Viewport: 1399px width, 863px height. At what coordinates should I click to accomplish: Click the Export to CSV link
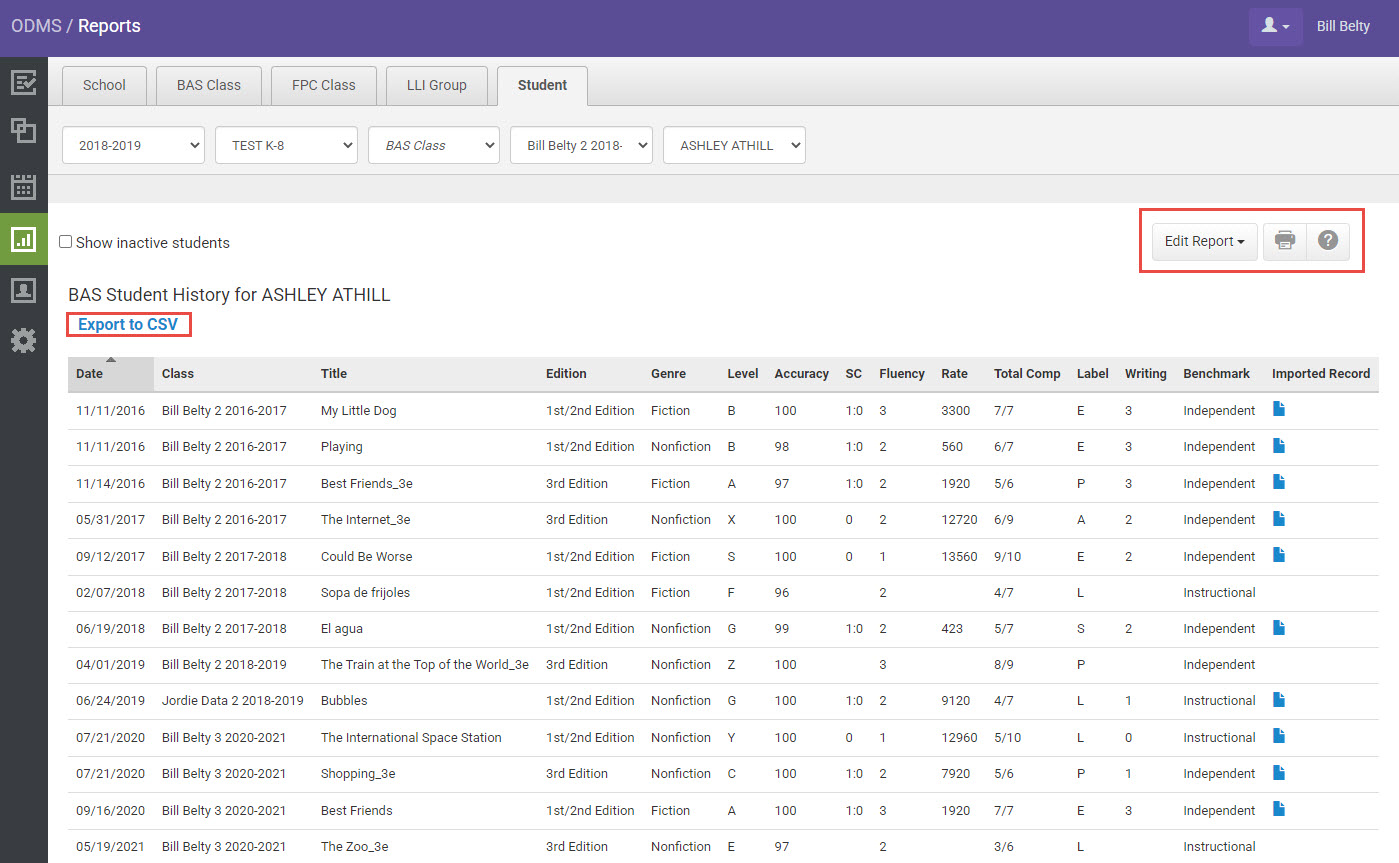128,324
